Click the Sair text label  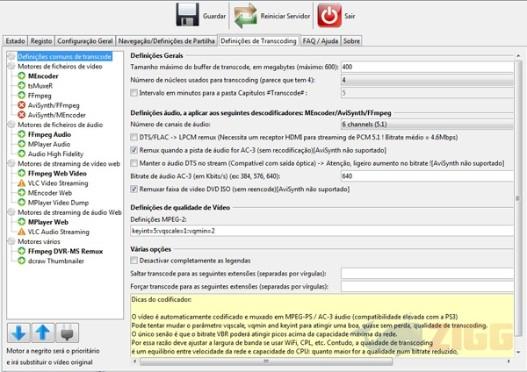[350, 16]
